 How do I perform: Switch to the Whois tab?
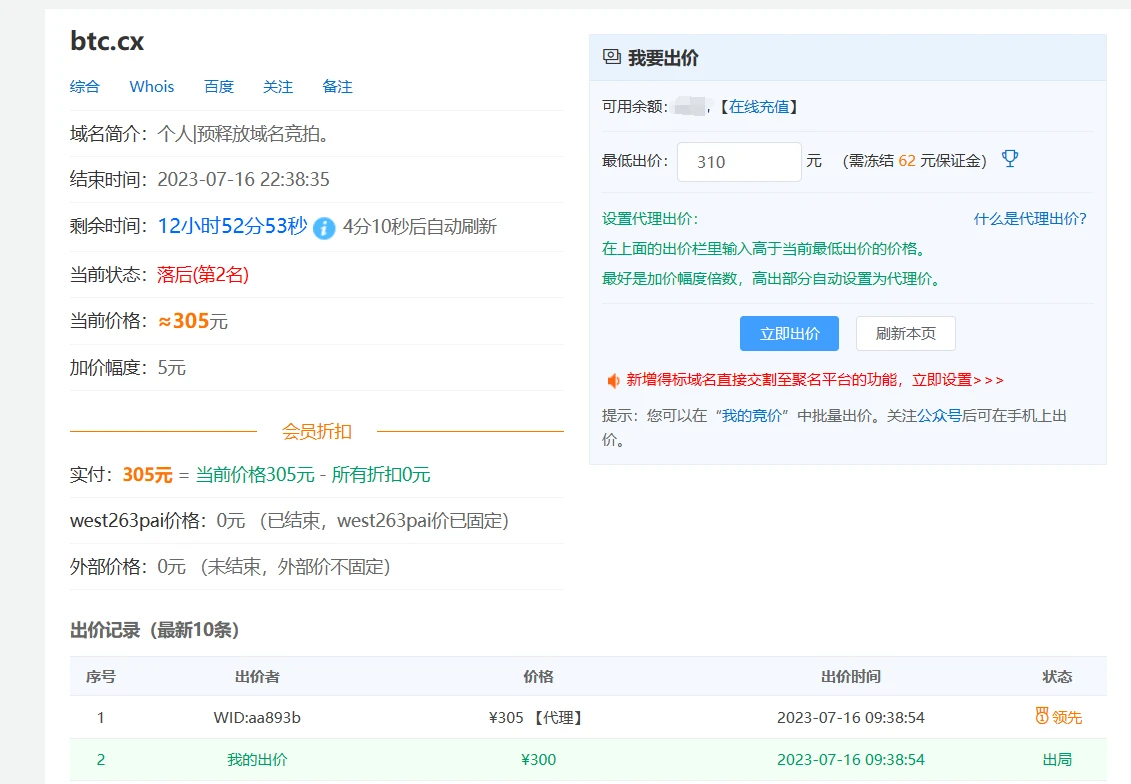click(152, 87)
